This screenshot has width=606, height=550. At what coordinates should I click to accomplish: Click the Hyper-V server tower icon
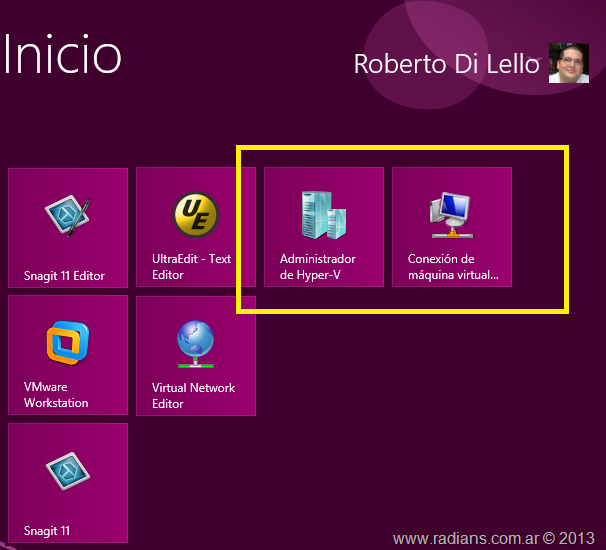coord(323,214)
